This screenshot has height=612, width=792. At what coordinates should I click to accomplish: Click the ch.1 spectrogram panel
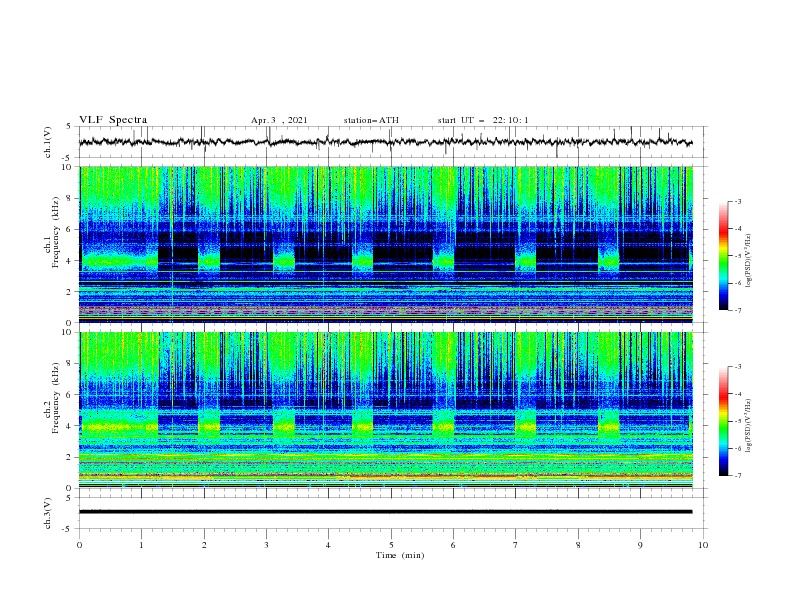click(x=385, y=244)
